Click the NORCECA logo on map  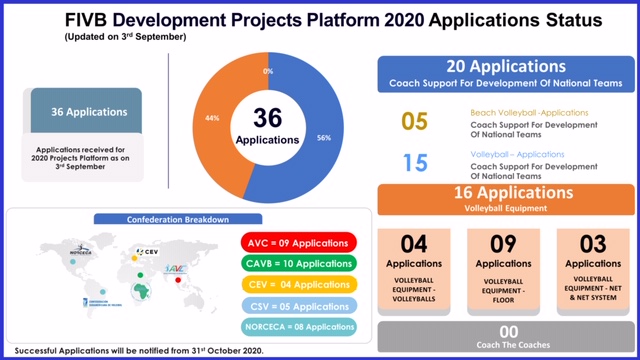point(80,250)
